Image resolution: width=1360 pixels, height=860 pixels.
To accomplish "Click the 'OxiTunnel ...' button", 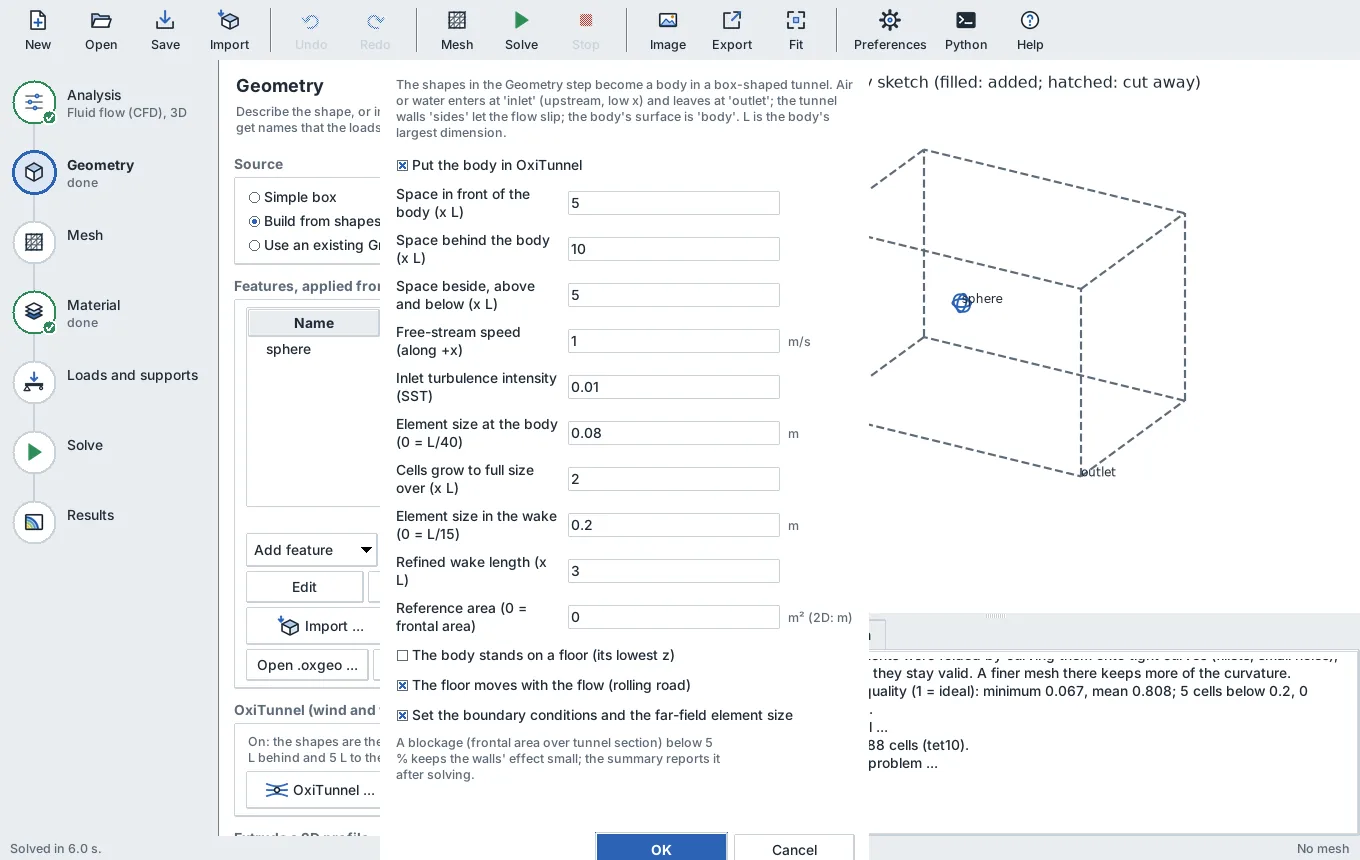I will coord(313,790).
